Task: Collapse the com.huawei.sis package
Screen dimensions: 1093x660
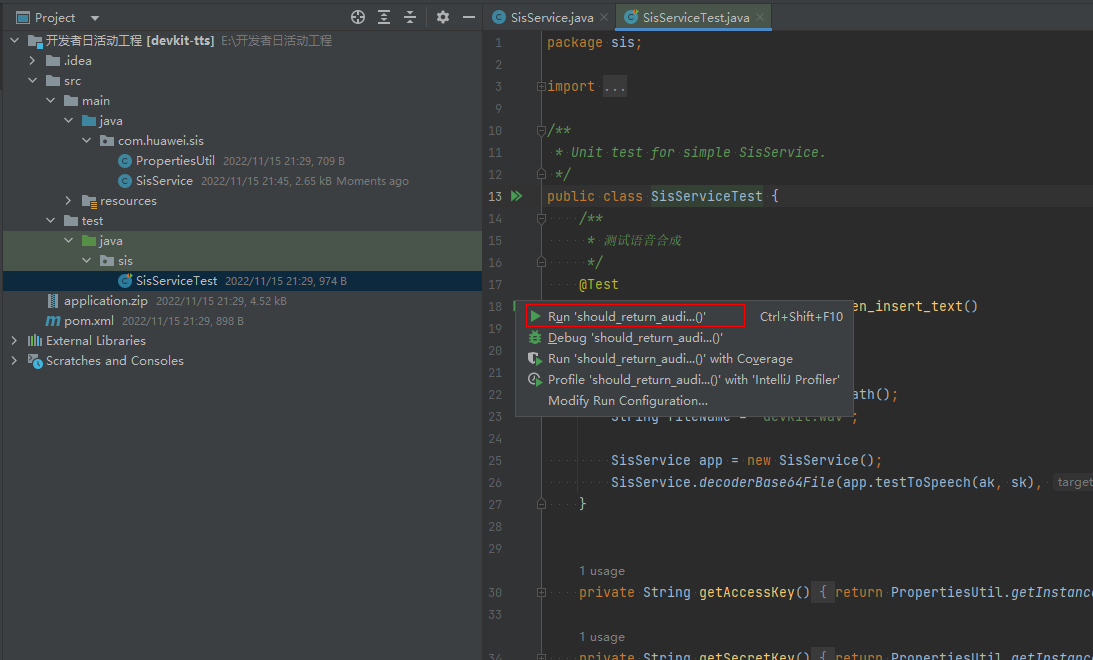Action: coord(87,141)
